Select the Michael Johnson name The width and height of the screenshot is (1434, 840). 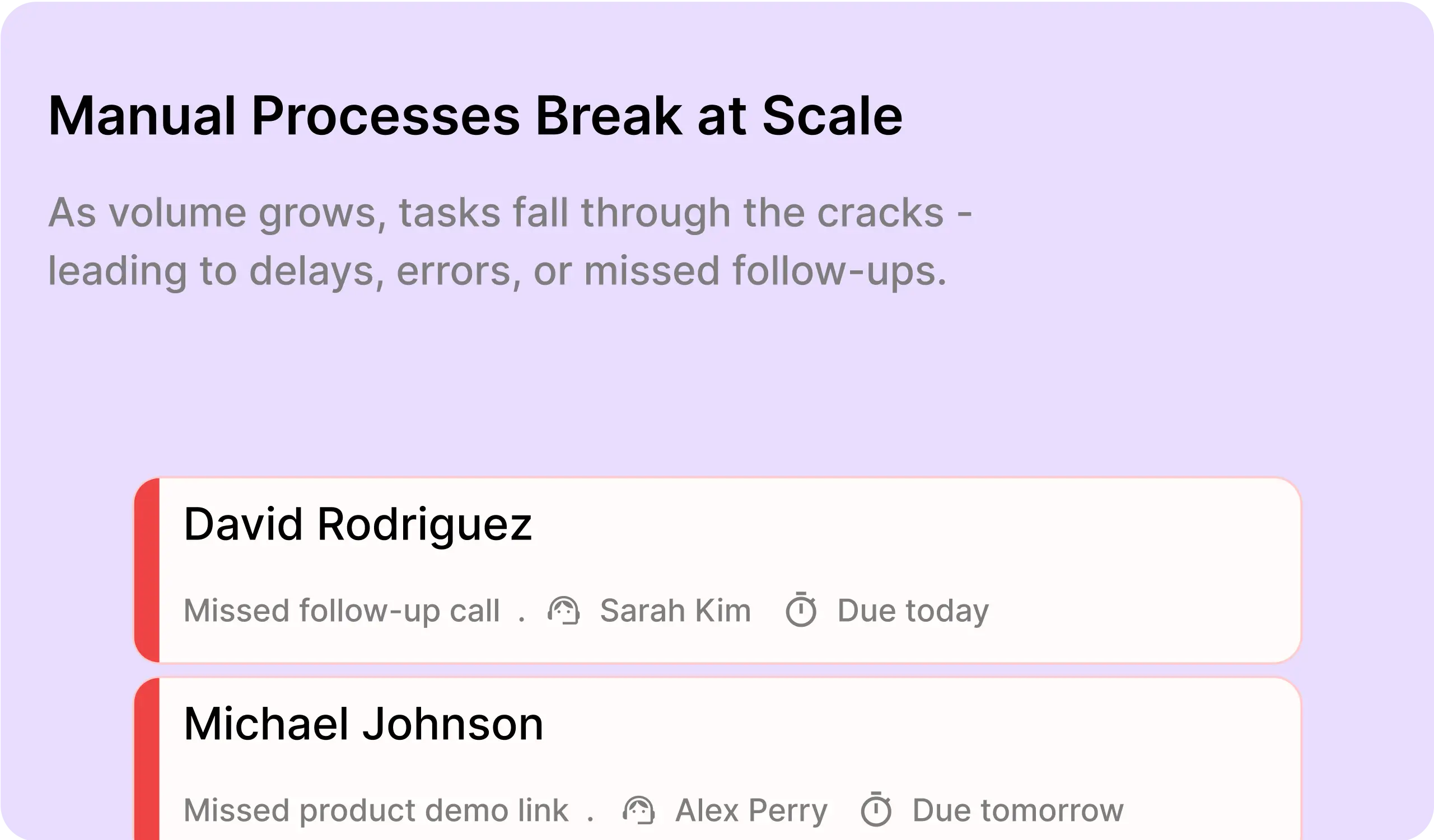pyautogui.click(x=363, y=724)
